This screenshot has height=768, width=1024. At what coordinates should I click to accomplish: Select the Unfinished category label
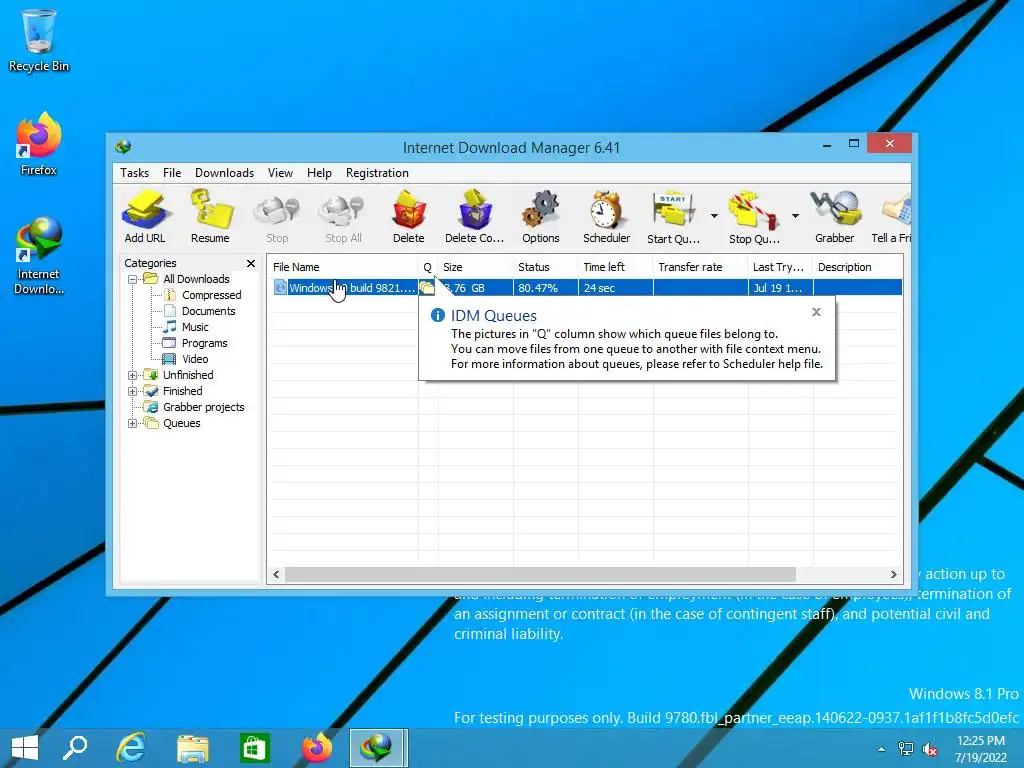point(188,376)
